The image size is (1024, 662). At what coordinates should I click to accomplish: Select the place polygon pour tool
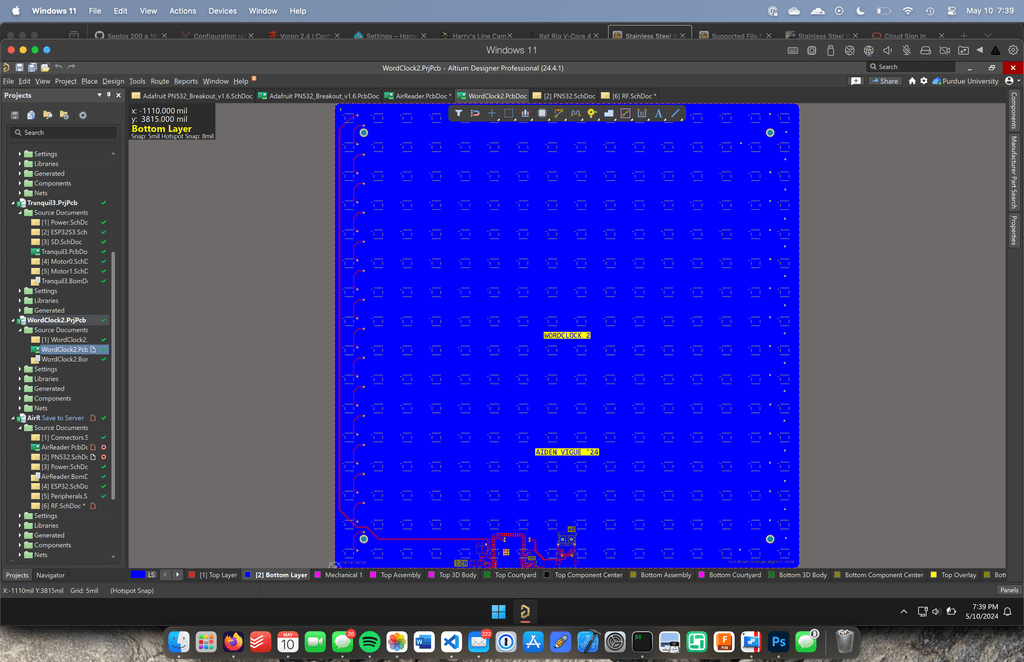[x=609, y=114]
